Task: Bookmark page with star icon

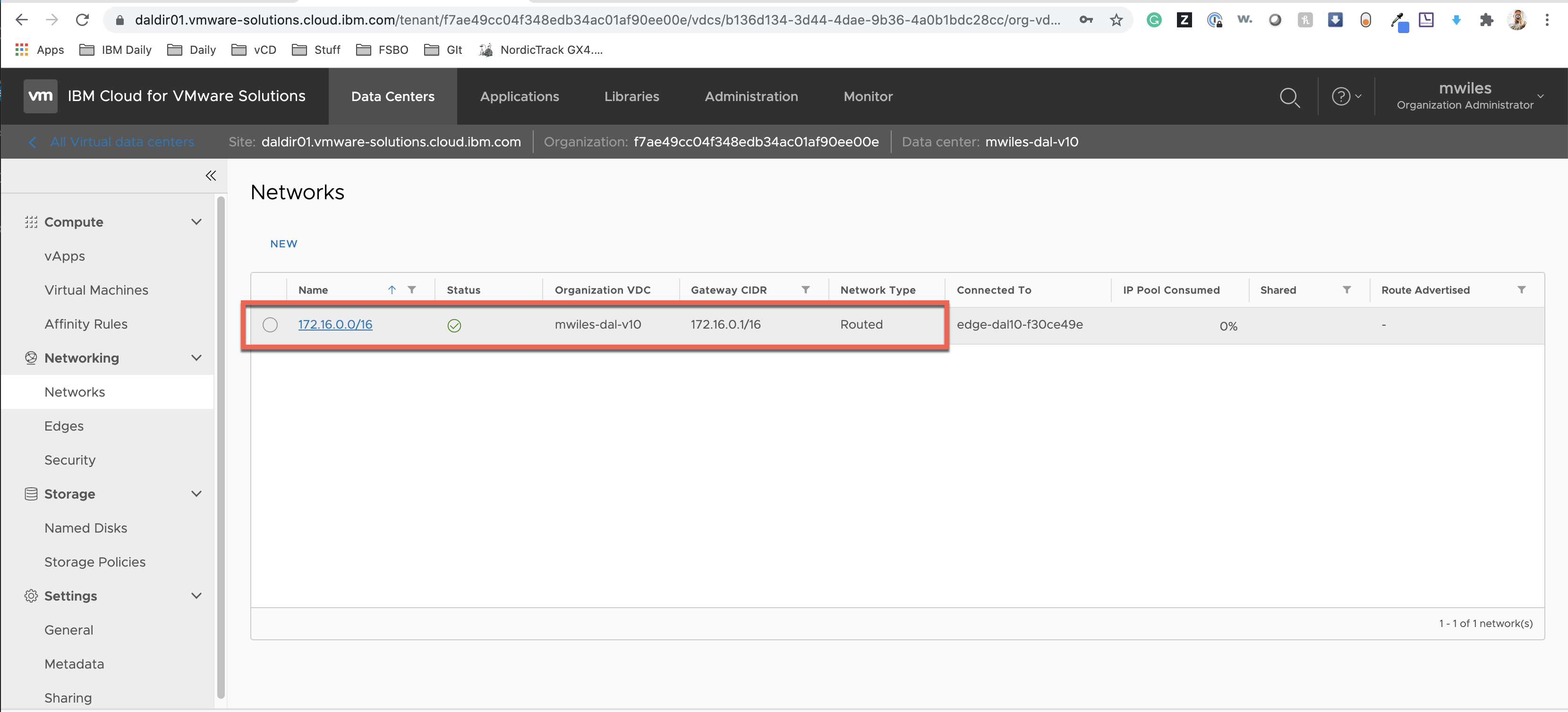Action: [1116, 20]
